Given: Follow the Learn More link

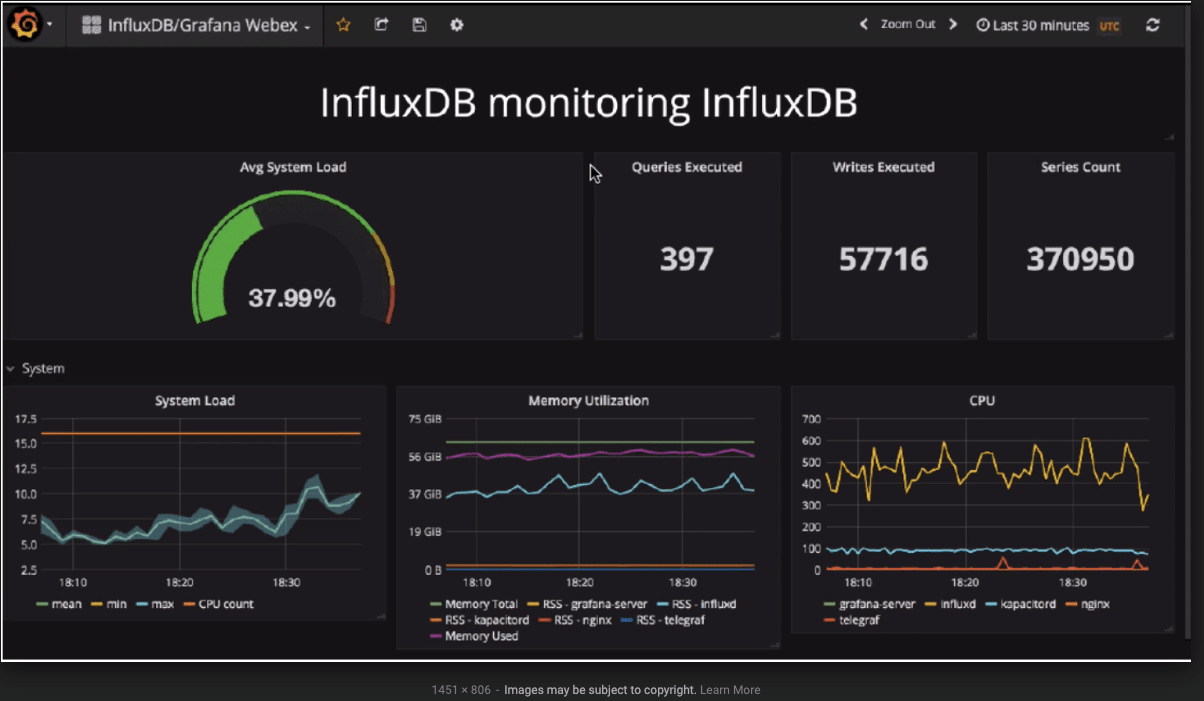Looking at the screenshot, I should tap(730, 690).
